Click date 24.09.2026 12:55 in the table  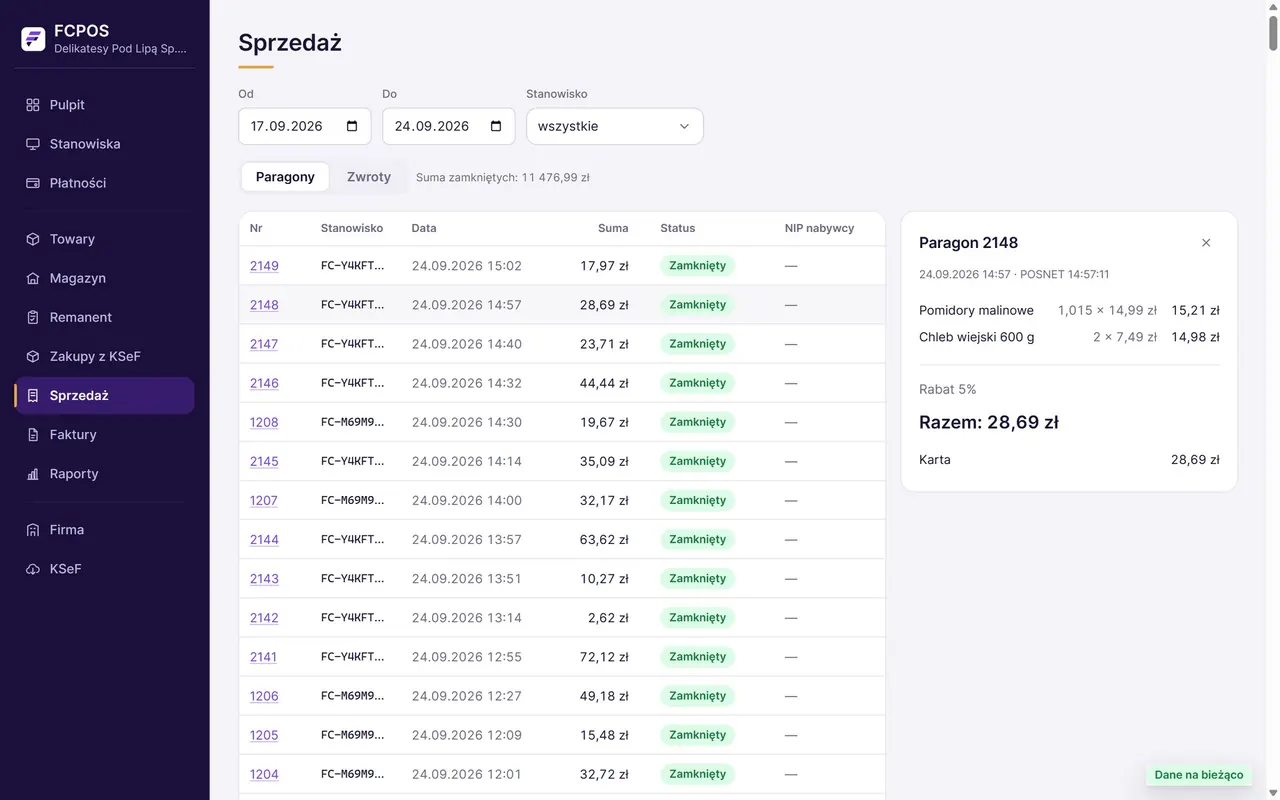tap(466, 657)
